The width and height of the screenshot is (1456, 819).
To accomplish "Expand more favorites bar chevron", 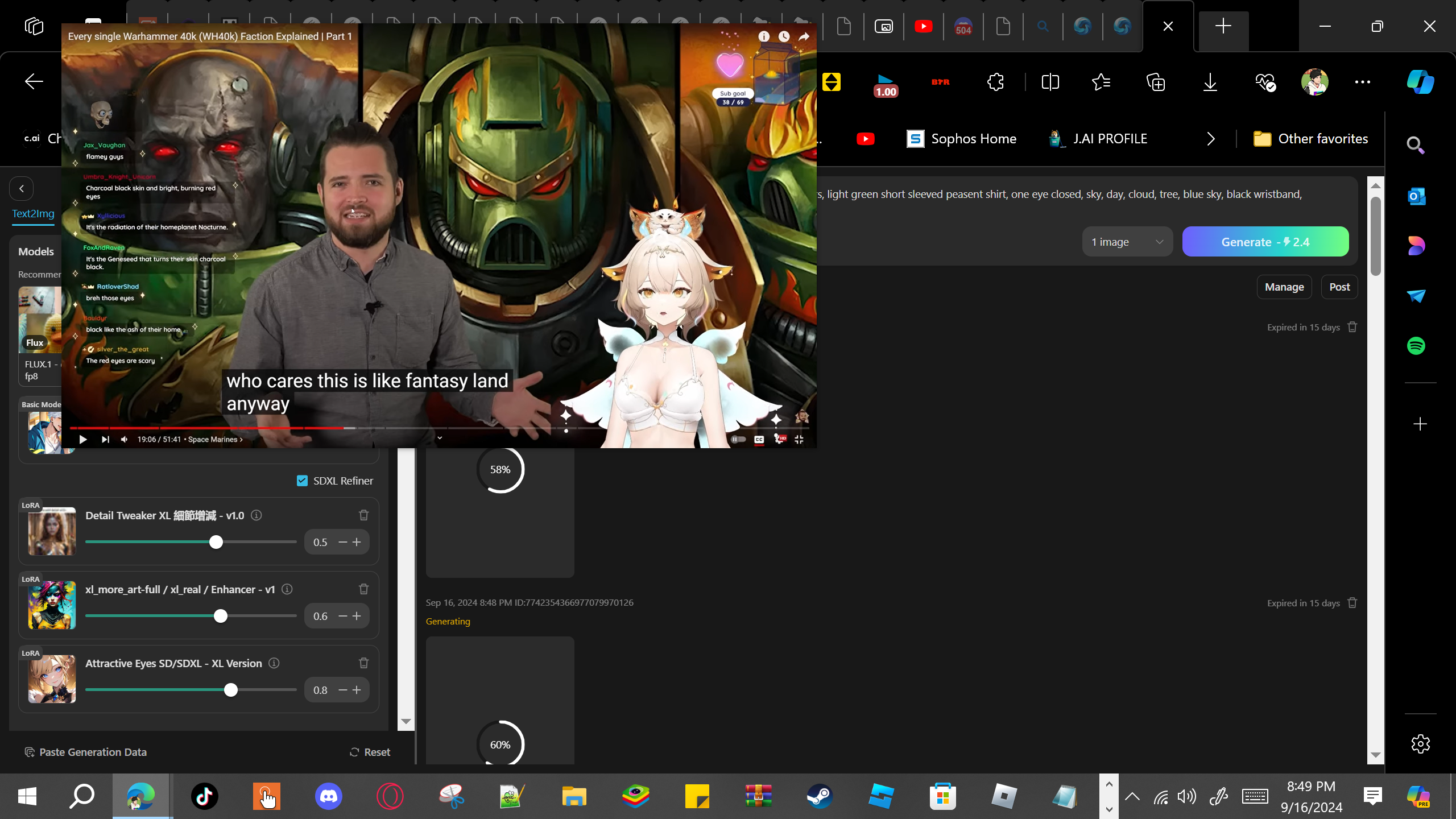I will (1211, 139).
